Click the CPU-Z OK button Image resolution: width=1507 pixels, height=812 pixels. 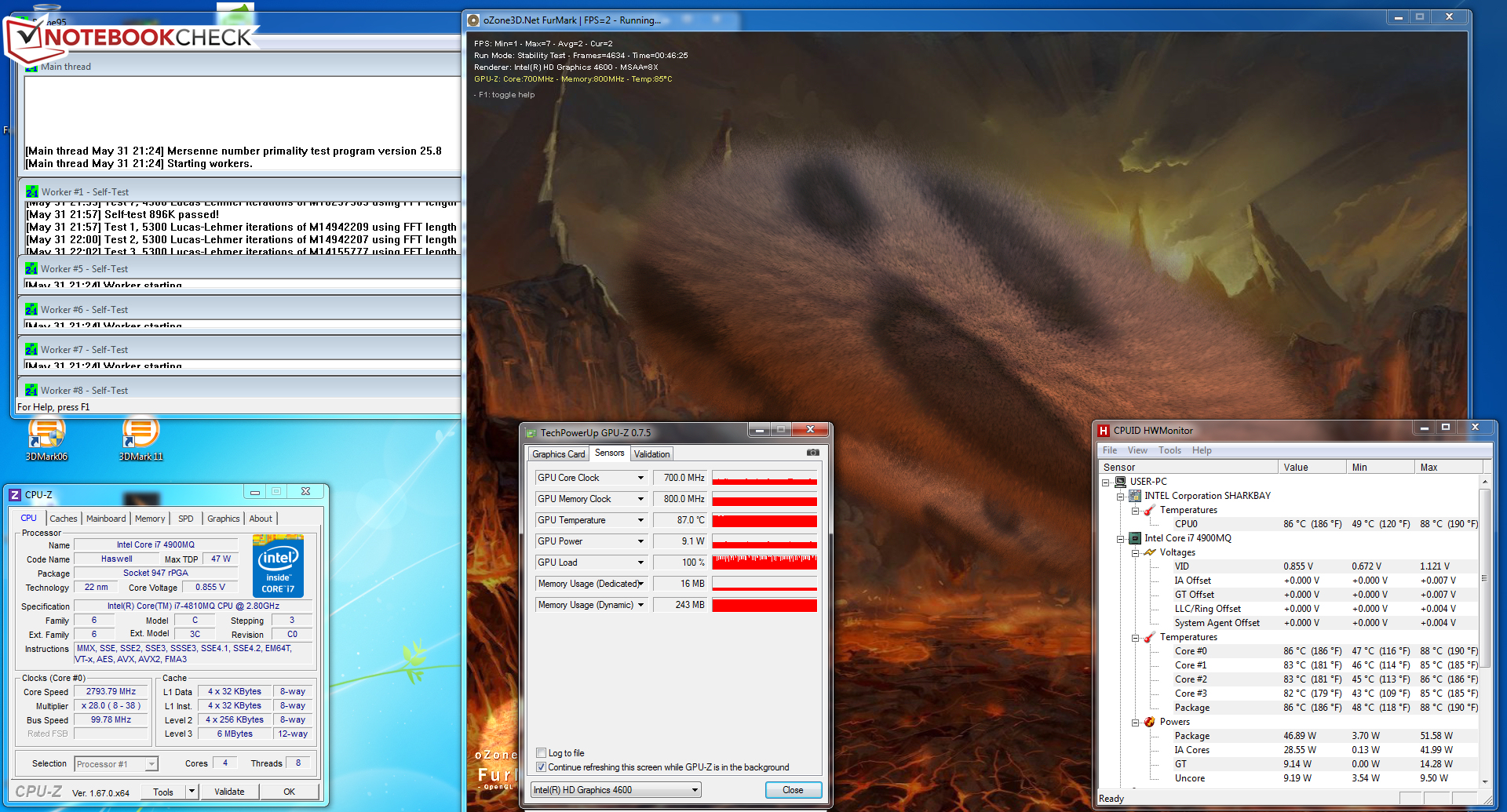290,792
